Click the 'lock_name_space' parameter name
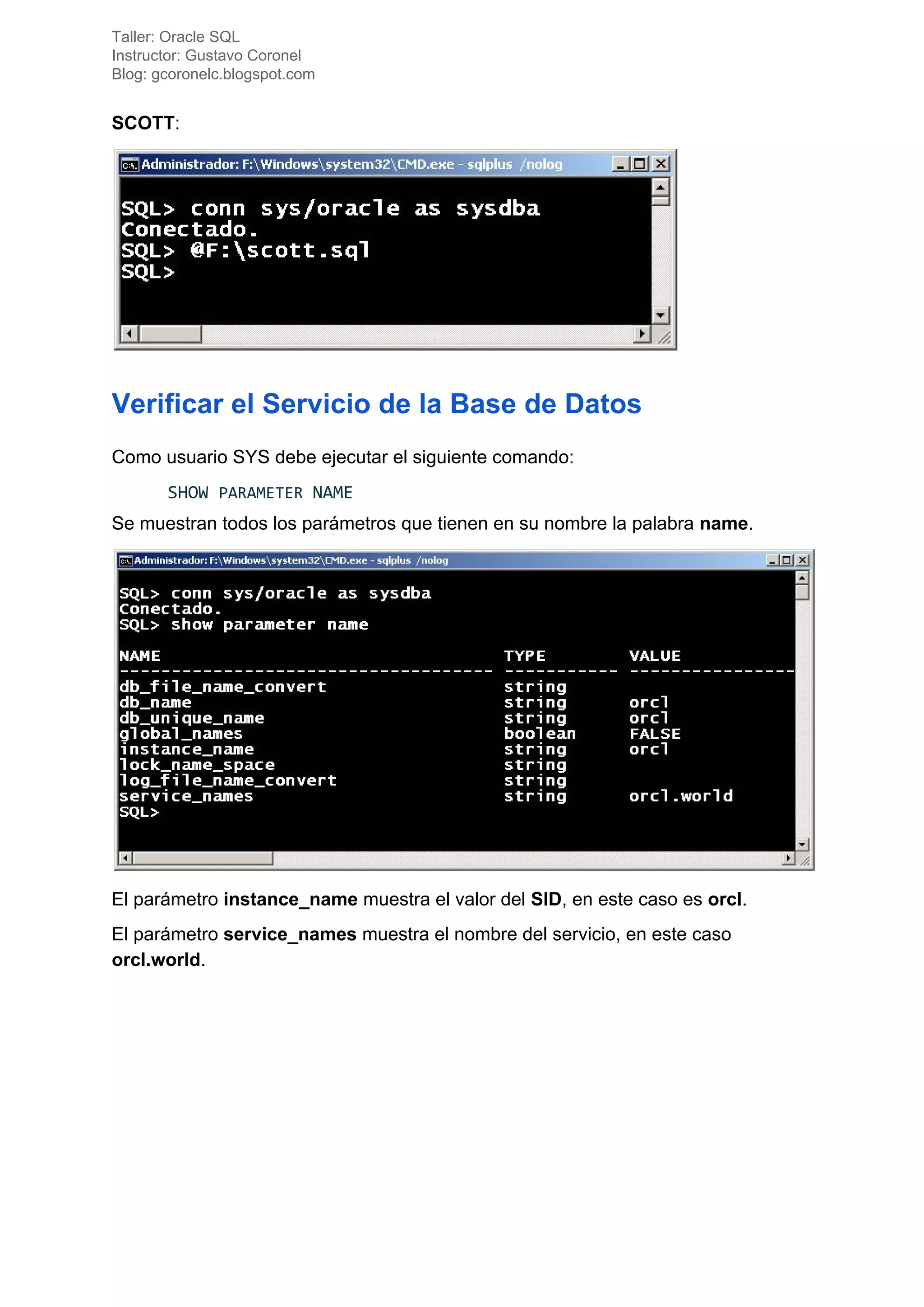This screenshot has height=1307, width=924. [x=197, y=765]
